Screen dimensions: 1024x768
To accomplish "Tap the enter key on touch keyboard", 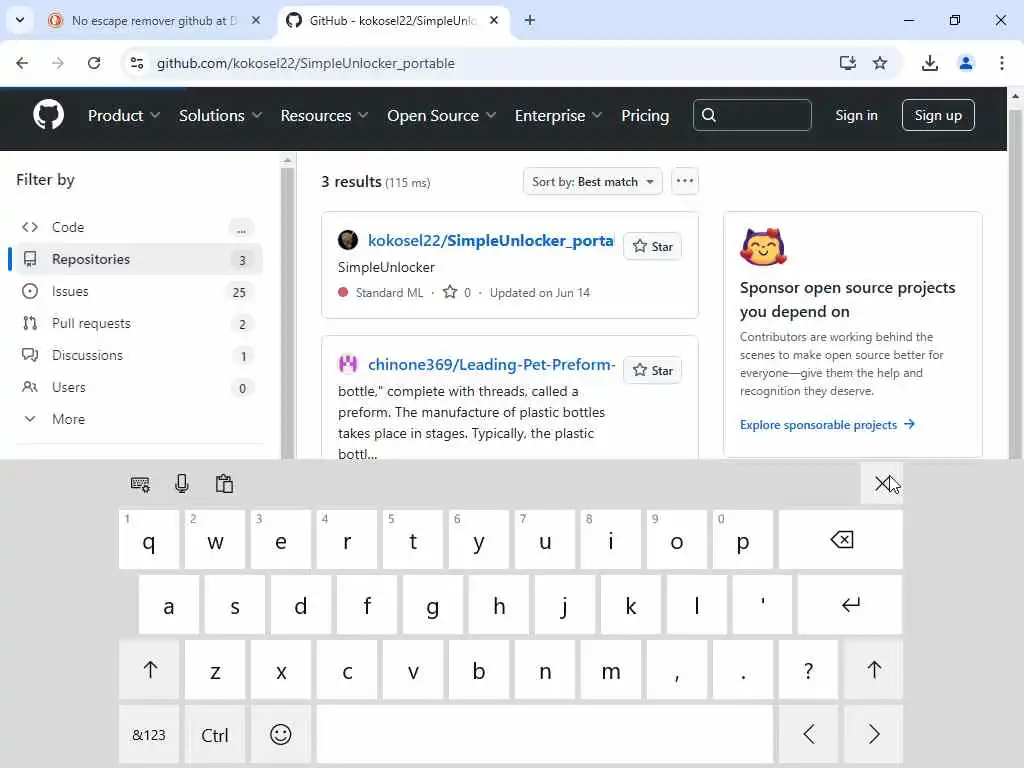I will click(x=850, y=605).
